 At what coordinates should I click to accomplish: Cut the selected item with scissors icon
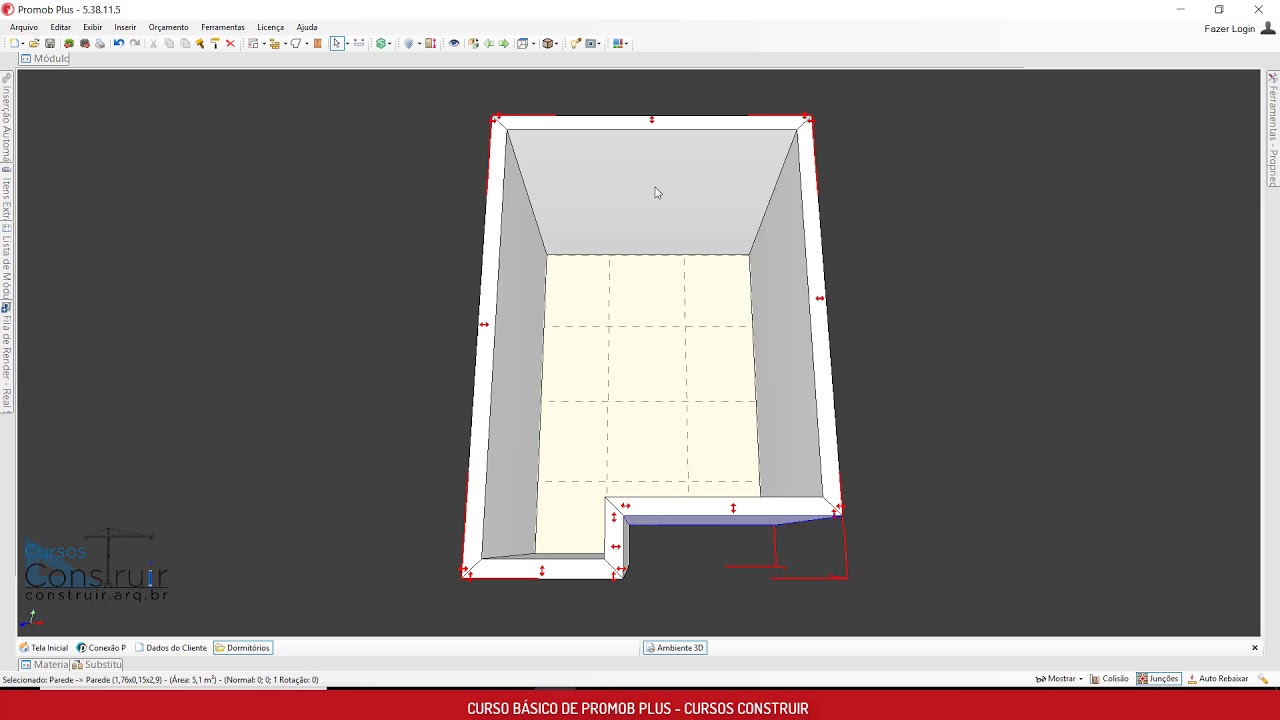coord(153,43)
